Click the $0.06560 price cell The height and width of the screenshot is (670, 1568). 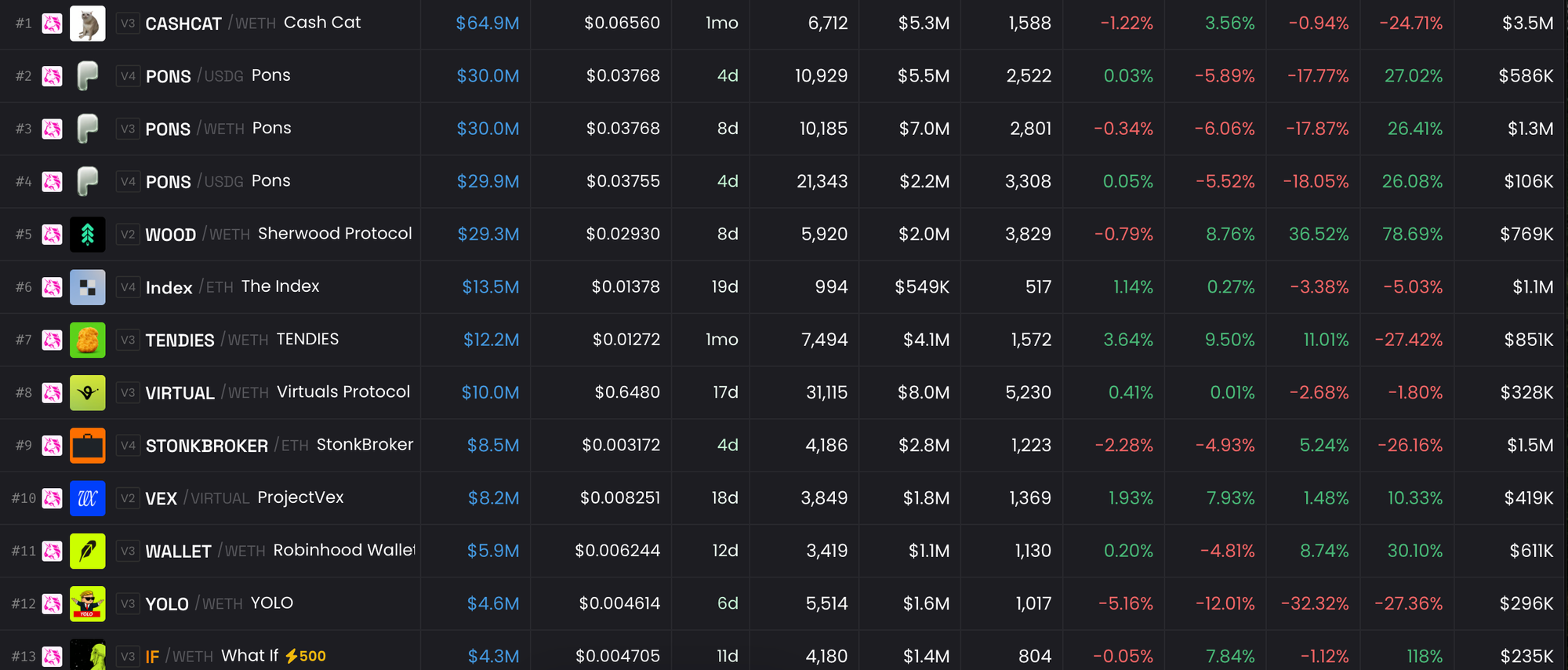(622, 24)
